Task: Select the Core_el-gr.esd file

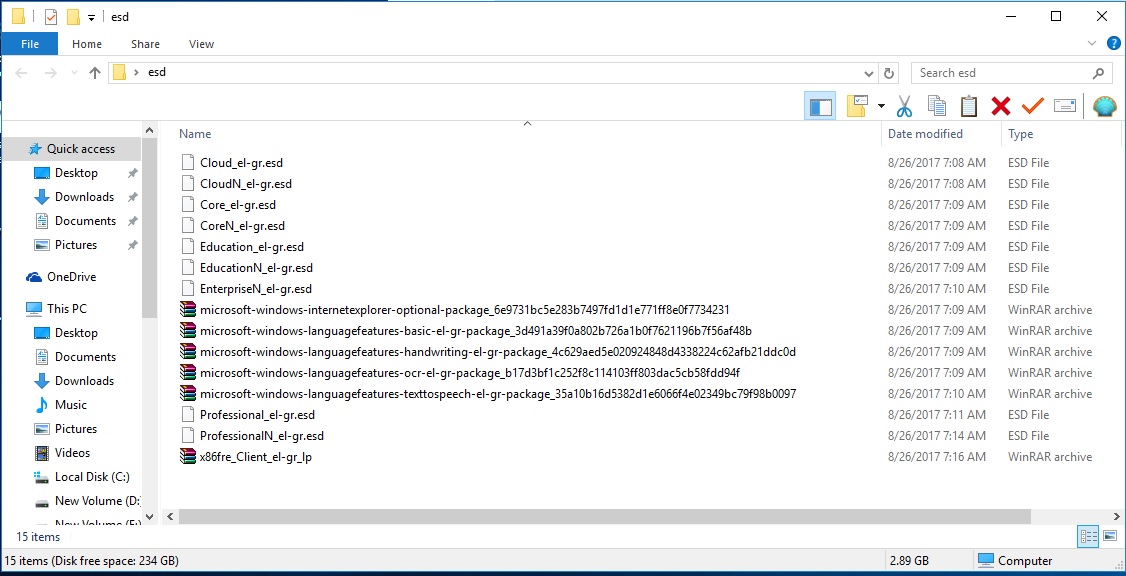Action: click(x=238, y=205)
